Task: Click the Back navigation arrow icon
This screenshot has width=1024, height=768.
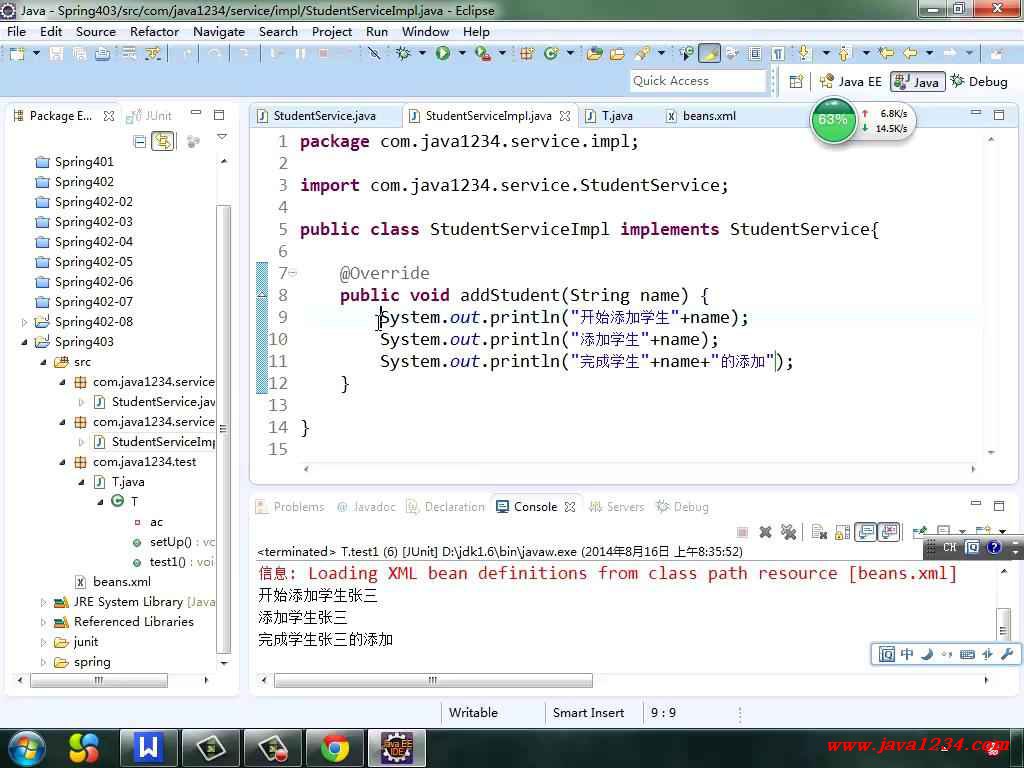Action: [x=910, y=54]
